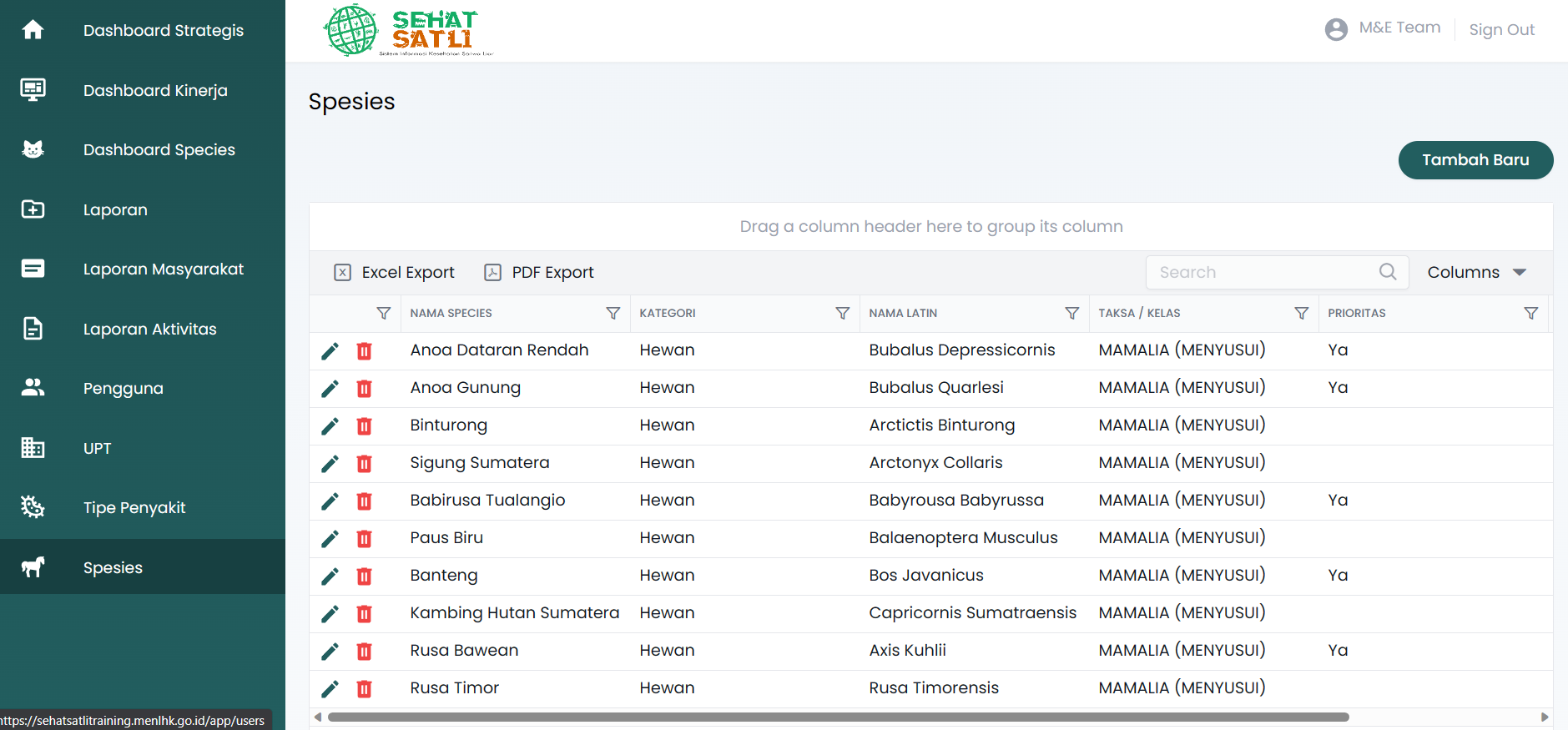Delete the Paus Biru species
Viewport: 1568px width, 730px height.
coord(365,539)
